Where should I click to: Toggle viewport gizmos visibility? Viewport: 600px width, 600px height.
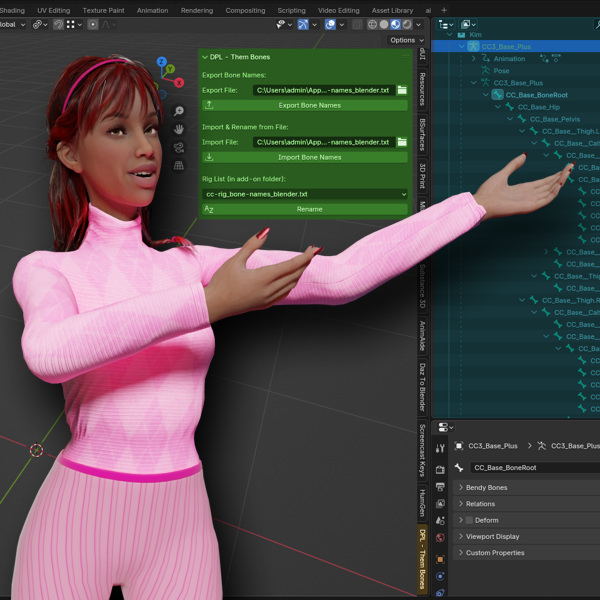point(303,24)
